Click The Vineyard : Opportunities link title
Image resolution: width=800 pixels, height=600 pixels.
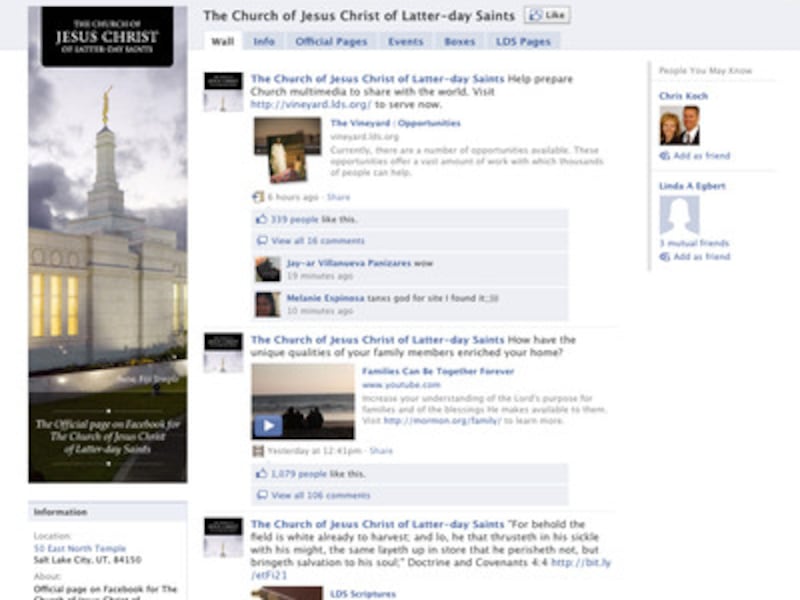[x=395, y=123]
